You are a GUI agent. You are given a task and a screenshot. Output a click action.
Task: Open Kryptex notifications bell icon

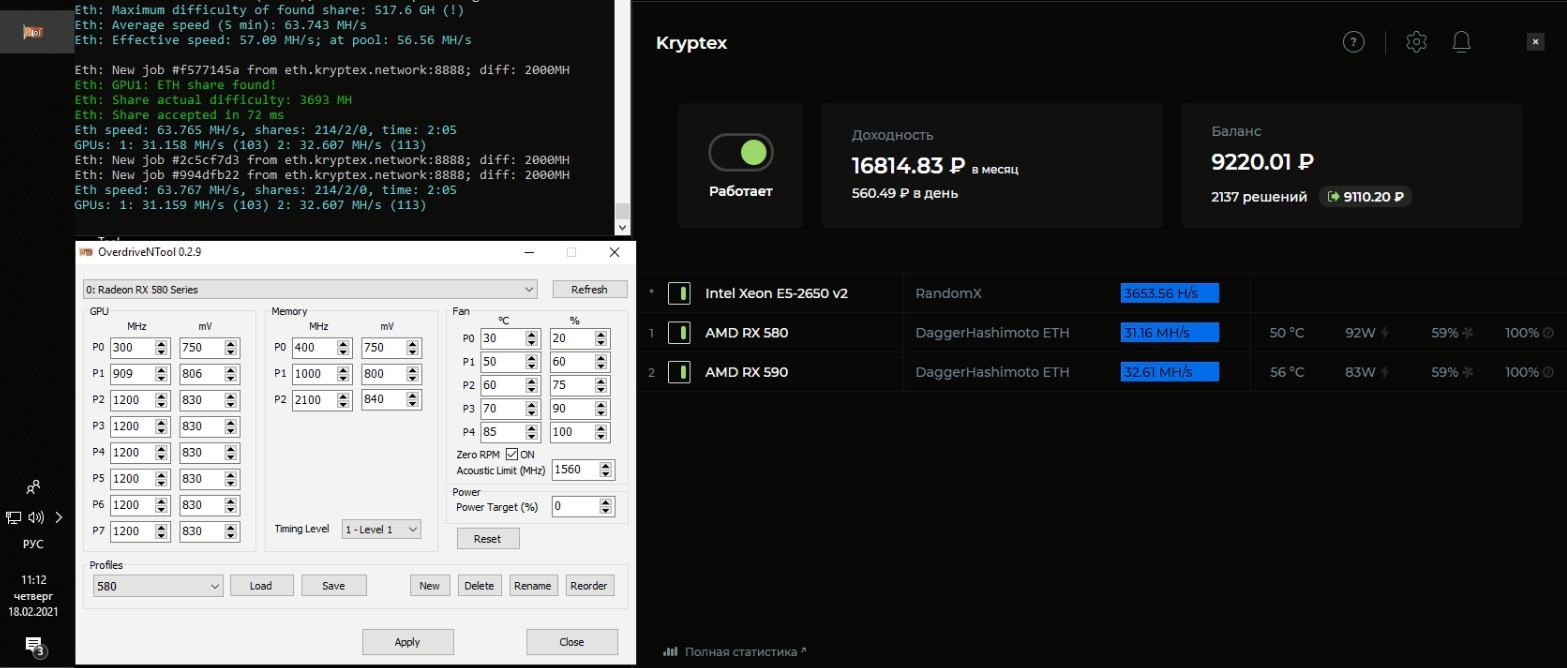click(1461, 42)
